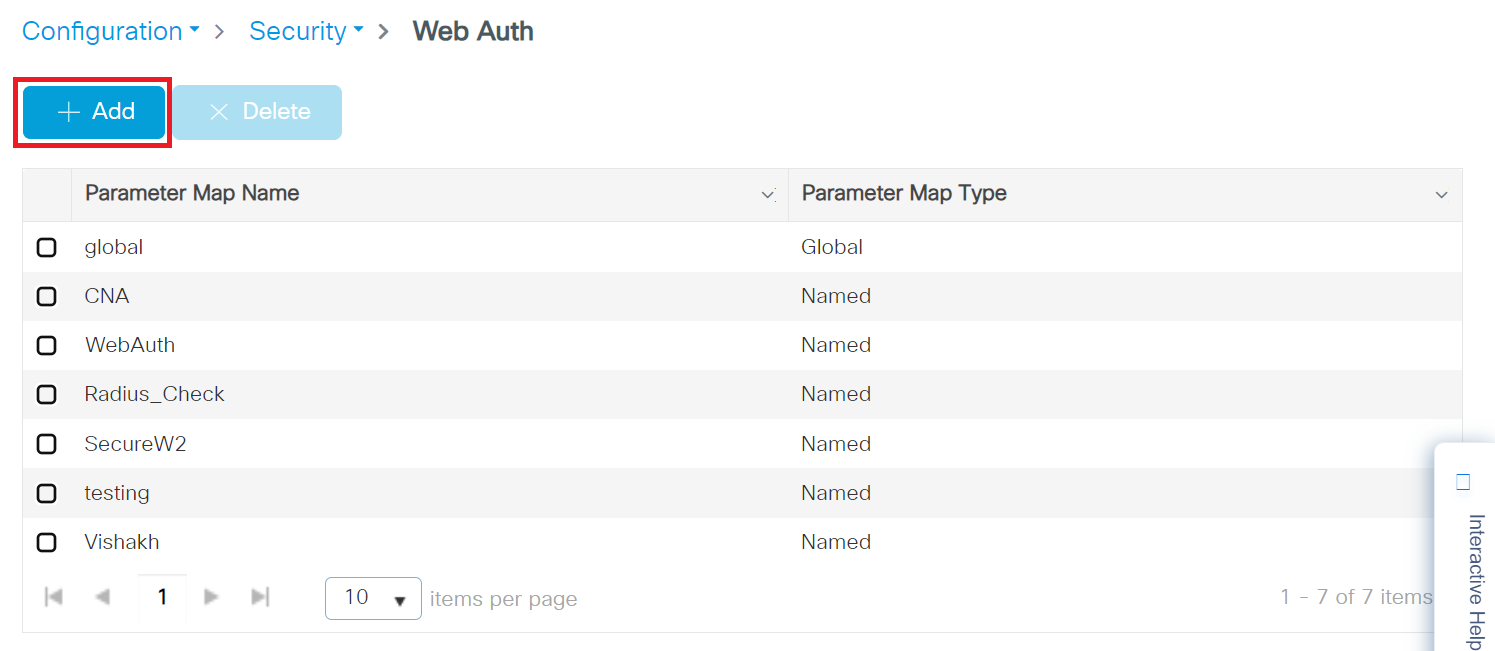
Task: Check the box next to Radius_Check
Action: pyautogui.click(x=46, y=394)
